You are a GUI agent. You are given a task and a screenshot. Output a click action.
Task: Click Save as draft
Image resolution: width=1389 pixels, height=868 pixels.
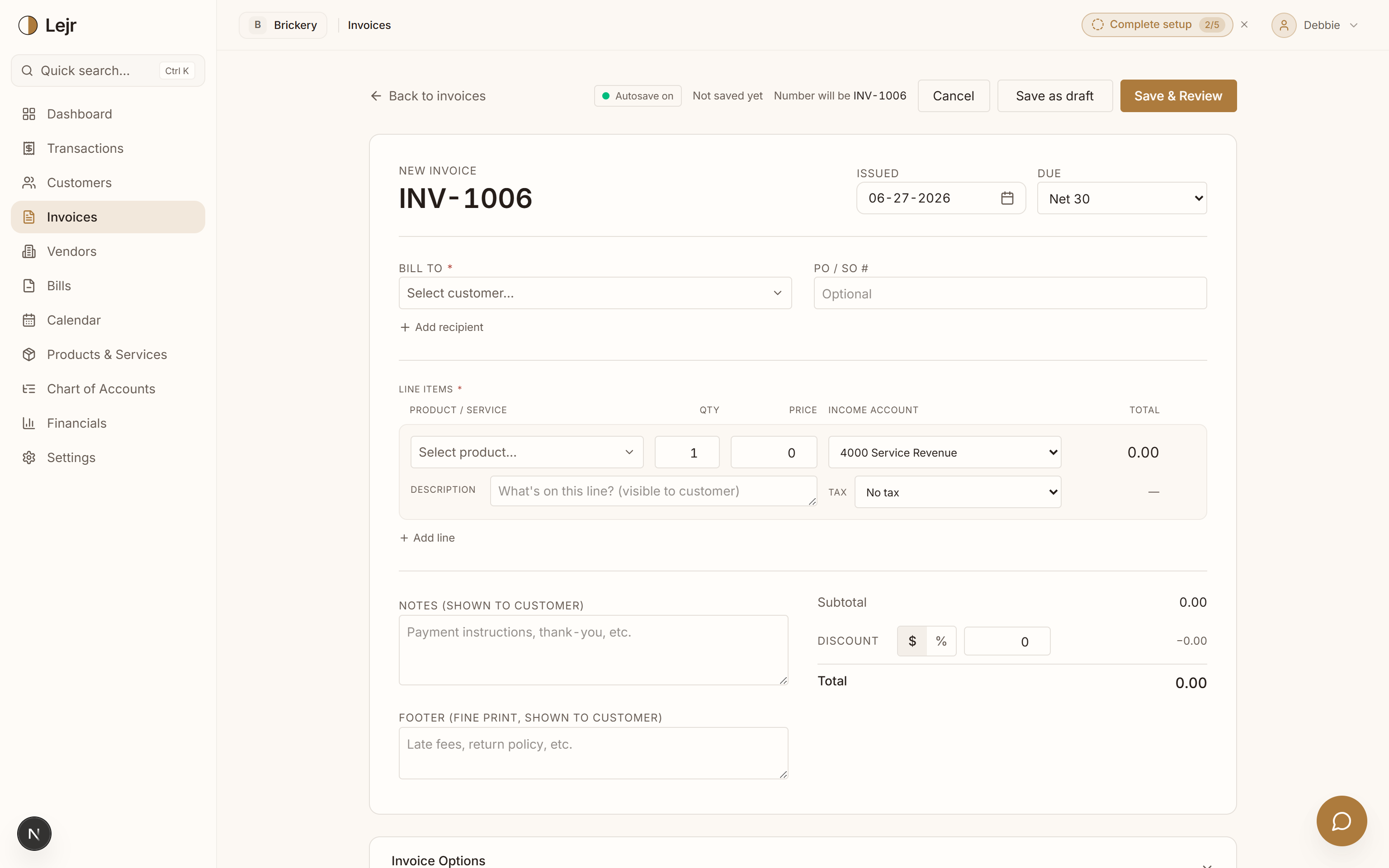[1055, 96]
